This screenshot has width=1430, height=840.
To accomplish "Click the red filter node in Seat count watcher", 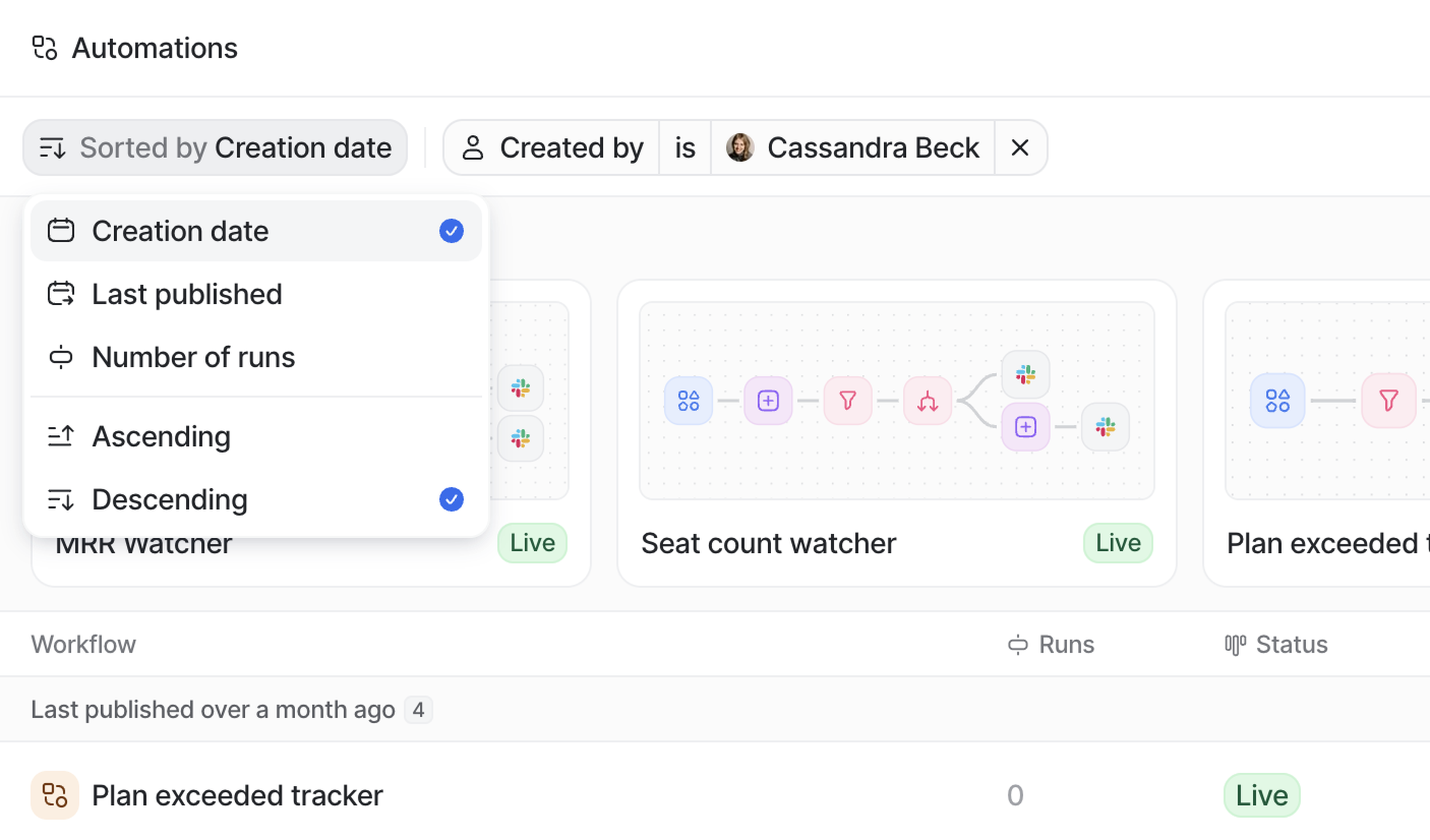I will pos(847,401).
